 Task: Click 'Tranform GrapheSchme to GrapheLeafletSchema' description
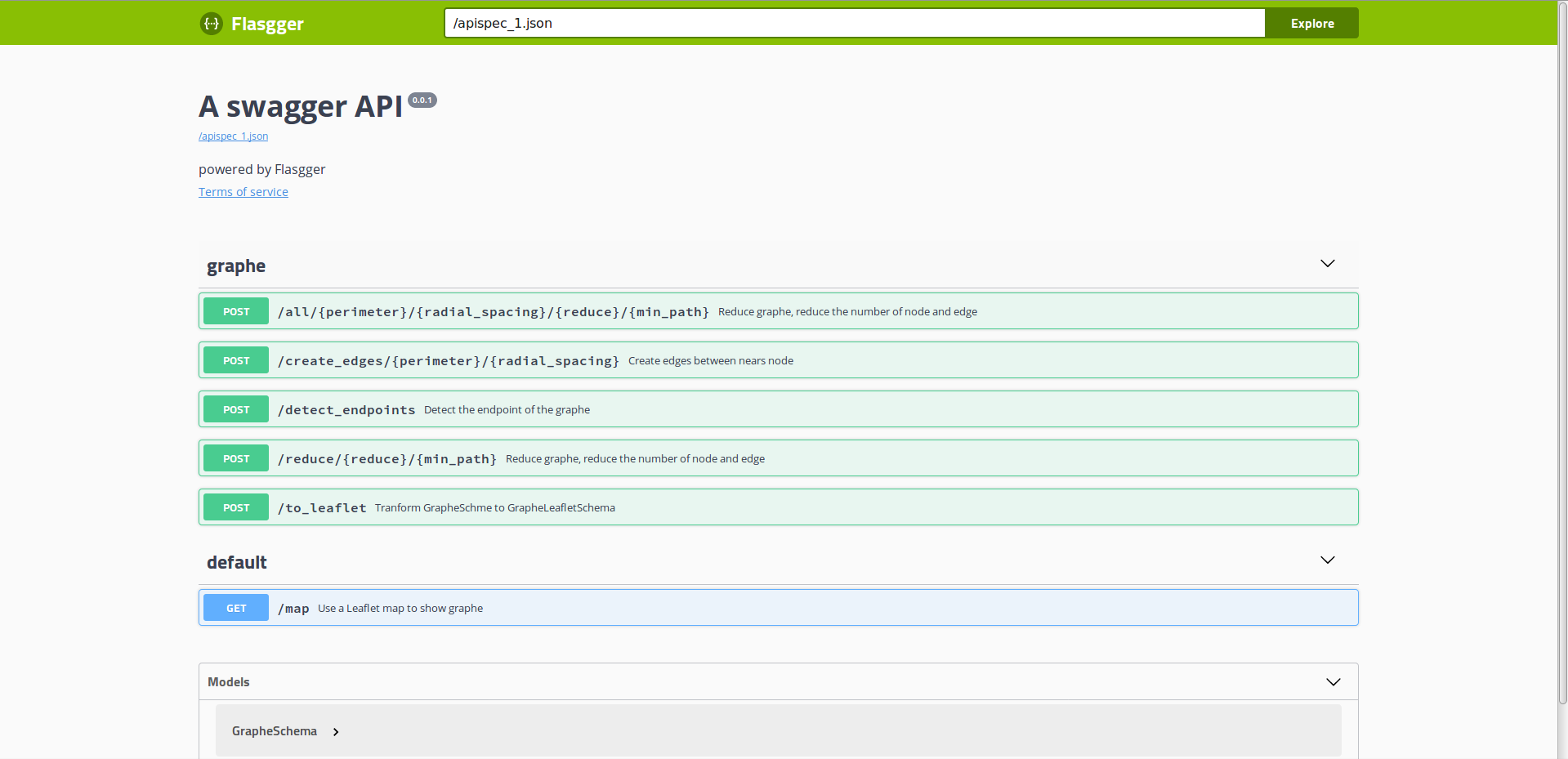495,508
